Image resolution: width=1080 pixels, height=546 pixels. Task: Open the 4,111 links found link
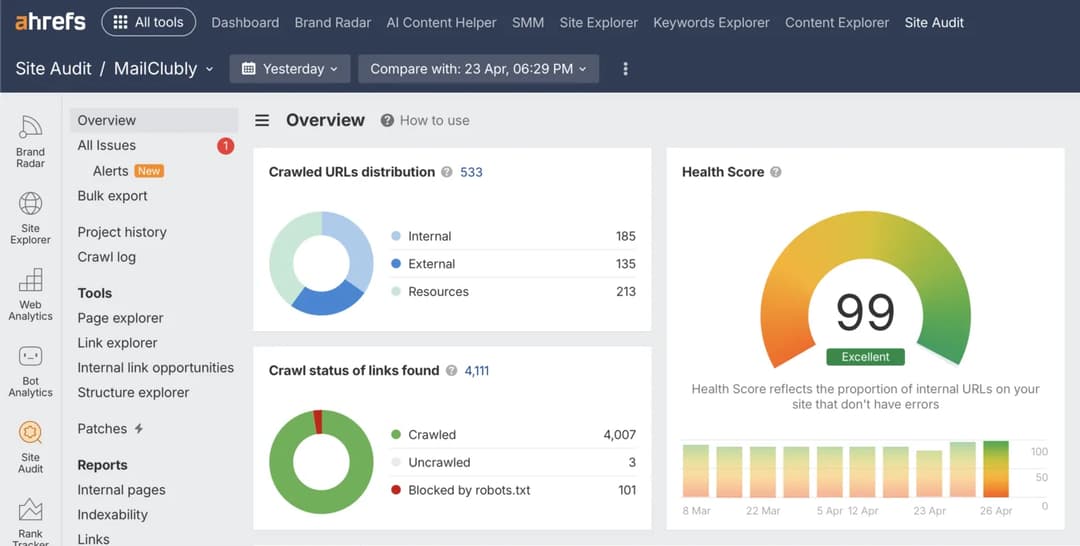pyautogui.click(x=477, y=370)
